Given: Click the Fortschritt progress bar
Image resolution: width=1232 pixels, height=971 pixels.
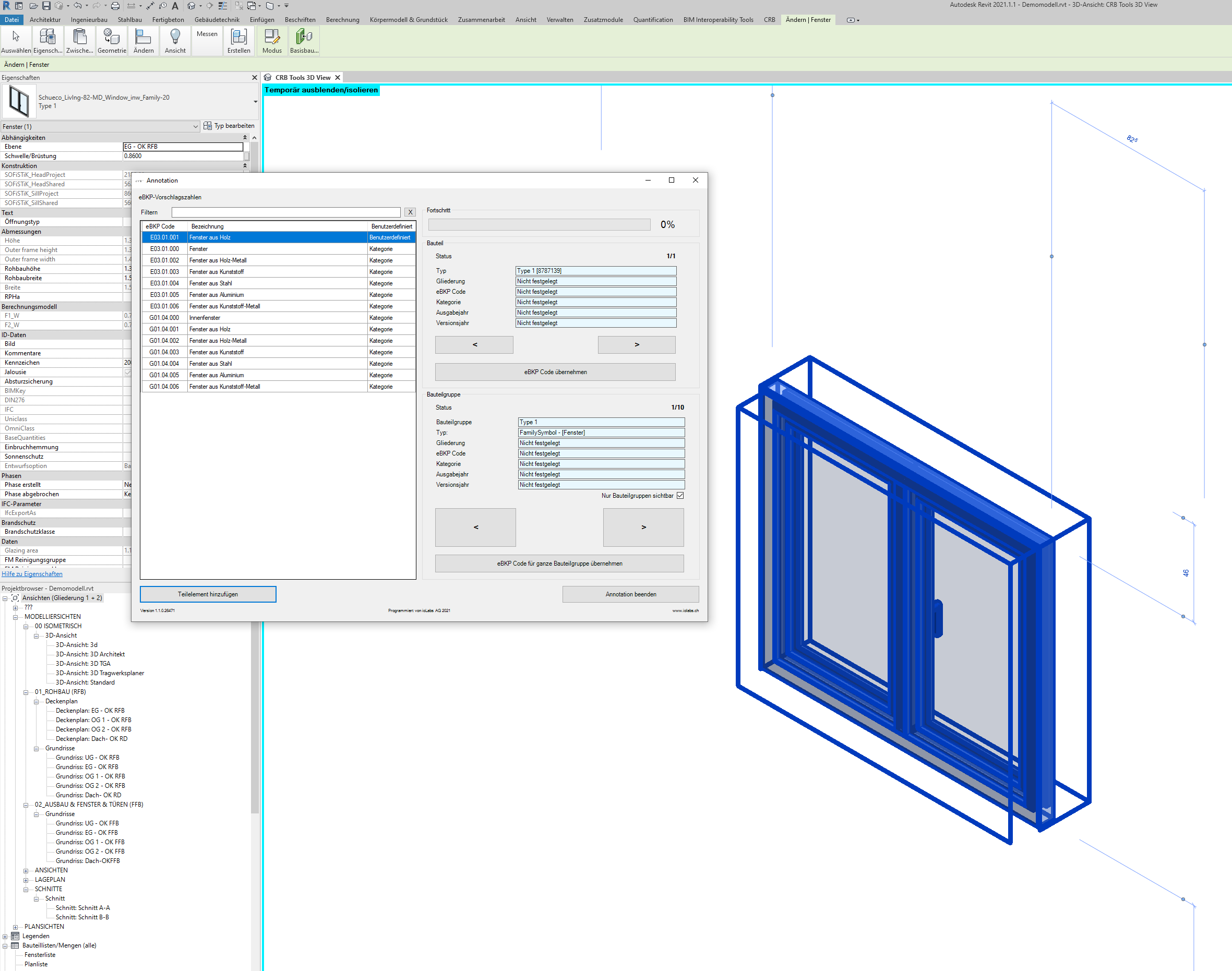Looking at the screenshot, I should click(539, 224).
